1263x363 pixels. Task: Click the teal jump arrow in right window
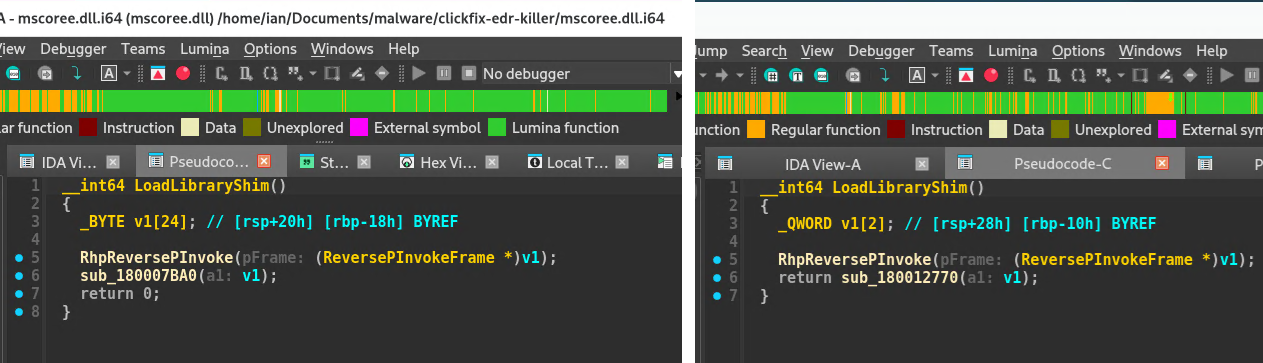click(885, 75)
